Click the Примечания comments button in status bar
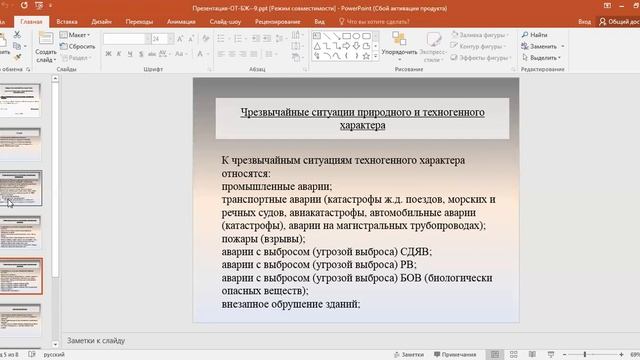Image resolution: width=640 pixels, height=360 pixels. pyautogui.click(x=455, y=354)
